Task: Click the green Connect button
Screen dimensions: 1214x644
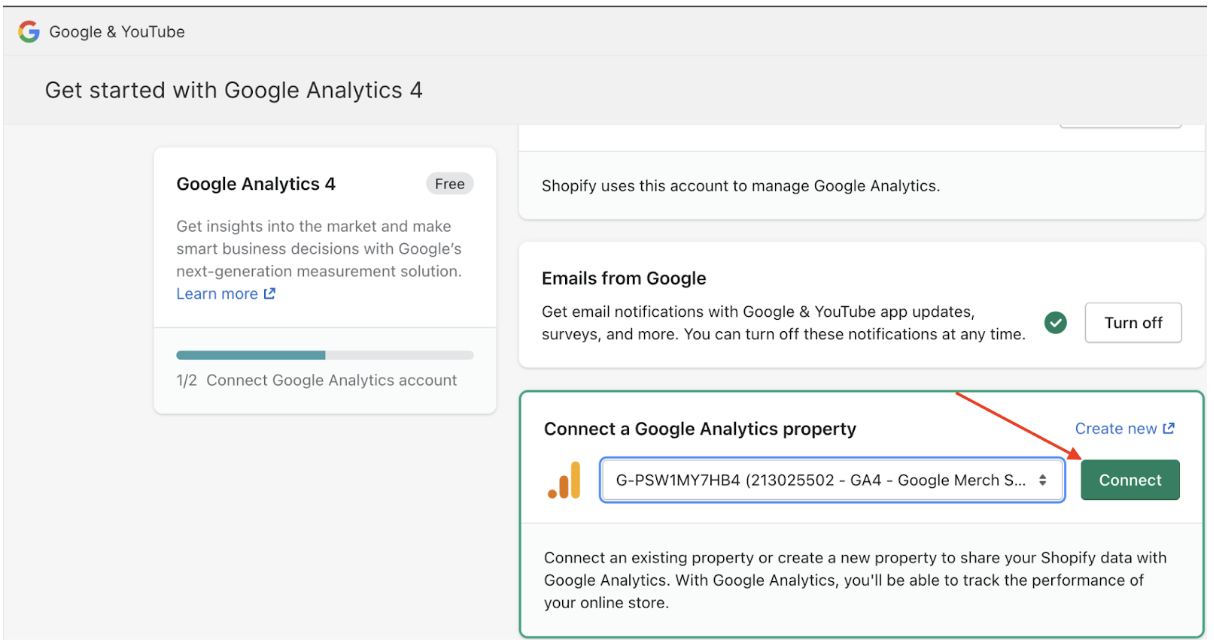Action: [1130, 480]
